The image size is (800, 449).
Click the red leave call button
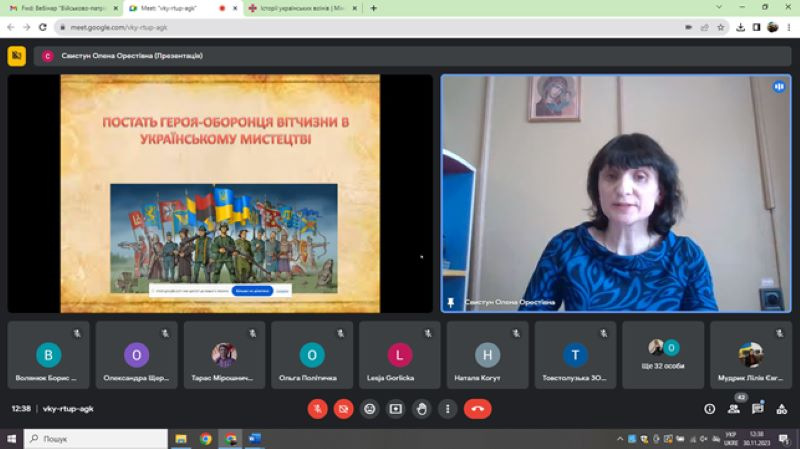pos(478,409)
